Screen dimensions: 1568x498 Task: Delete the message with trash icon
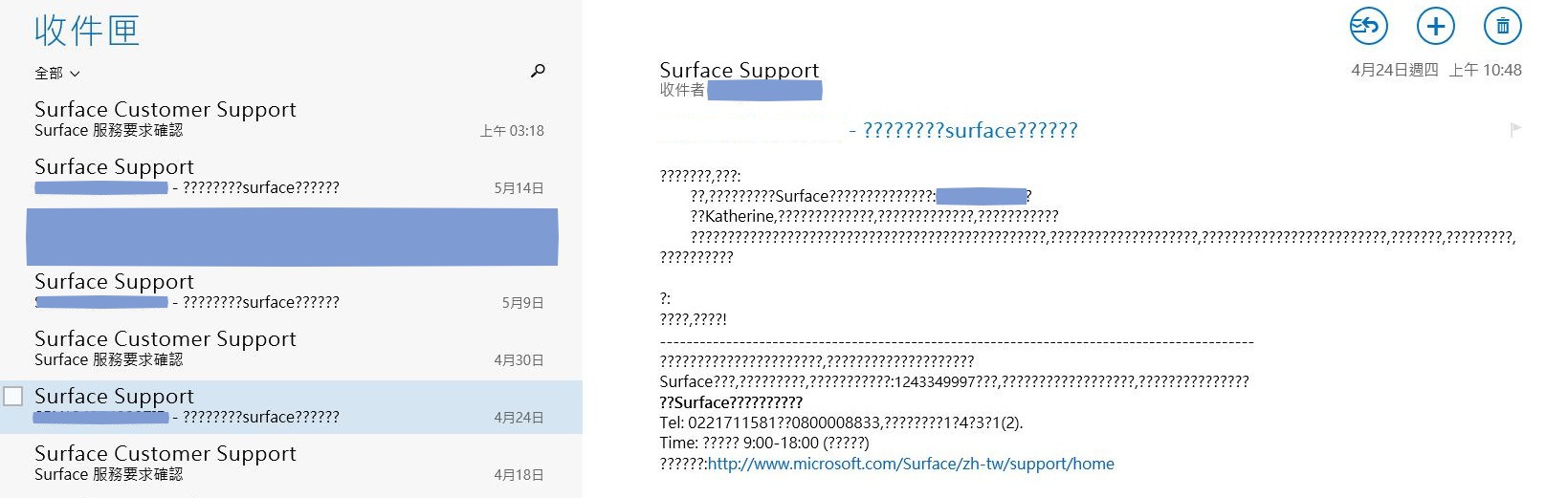pos(1502,26)
